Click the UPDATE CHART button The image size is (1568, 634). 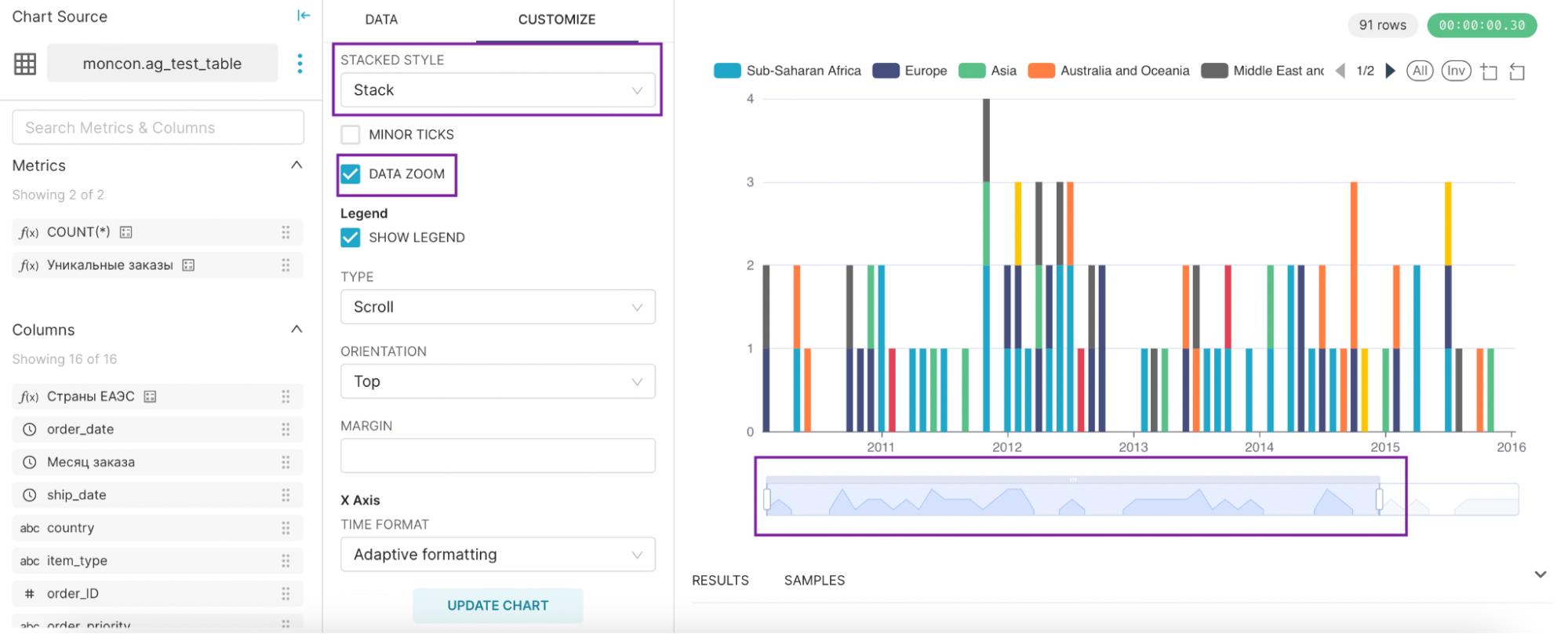[x=498, y=606]
